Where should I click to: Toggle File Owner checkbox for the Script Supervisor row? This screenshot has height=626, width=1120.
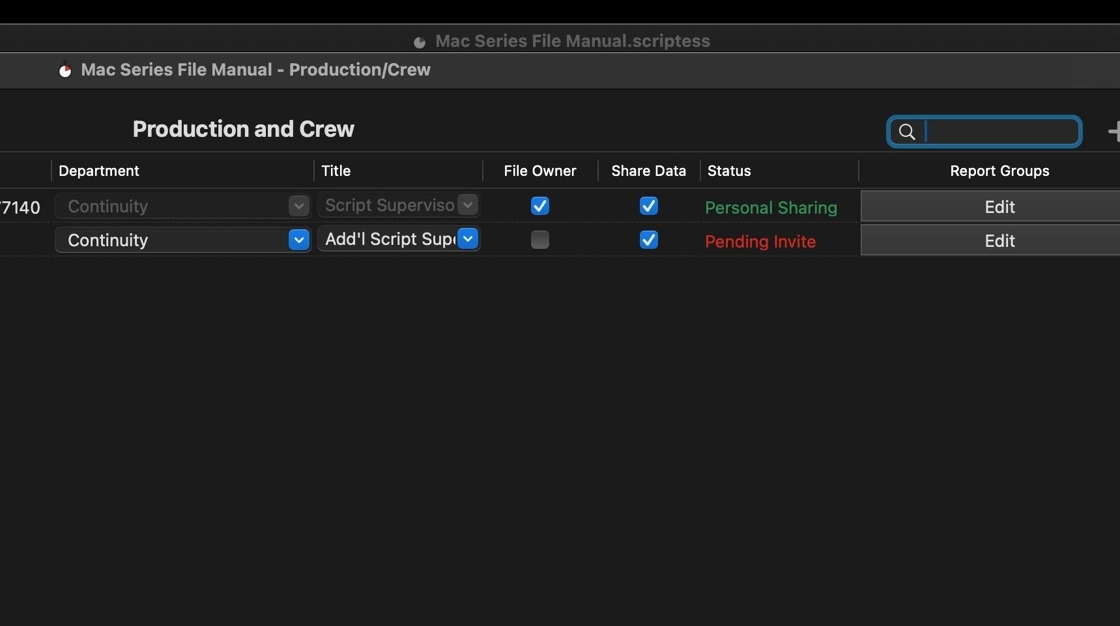tap(540, 206)
